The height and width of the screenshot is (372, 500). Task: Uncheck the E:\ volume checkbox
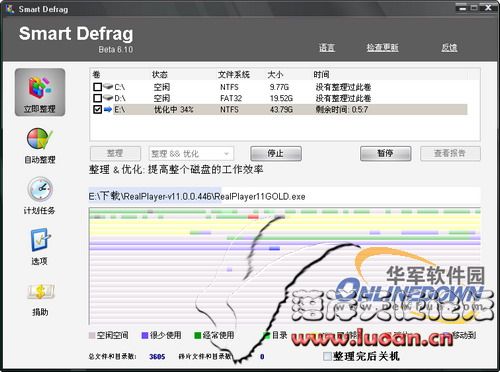point(97,109)
